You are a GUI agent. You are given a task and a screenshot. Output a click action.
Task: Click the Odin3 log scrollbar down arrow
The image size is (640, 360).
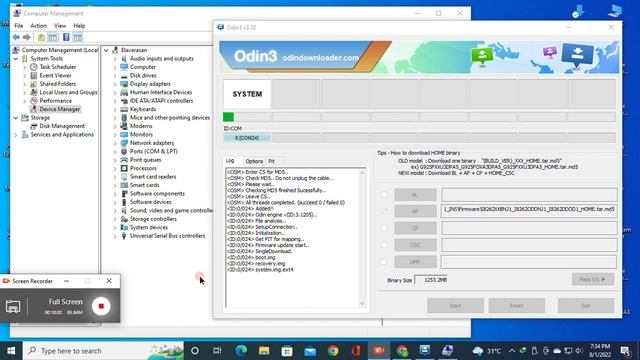(362, 304)
